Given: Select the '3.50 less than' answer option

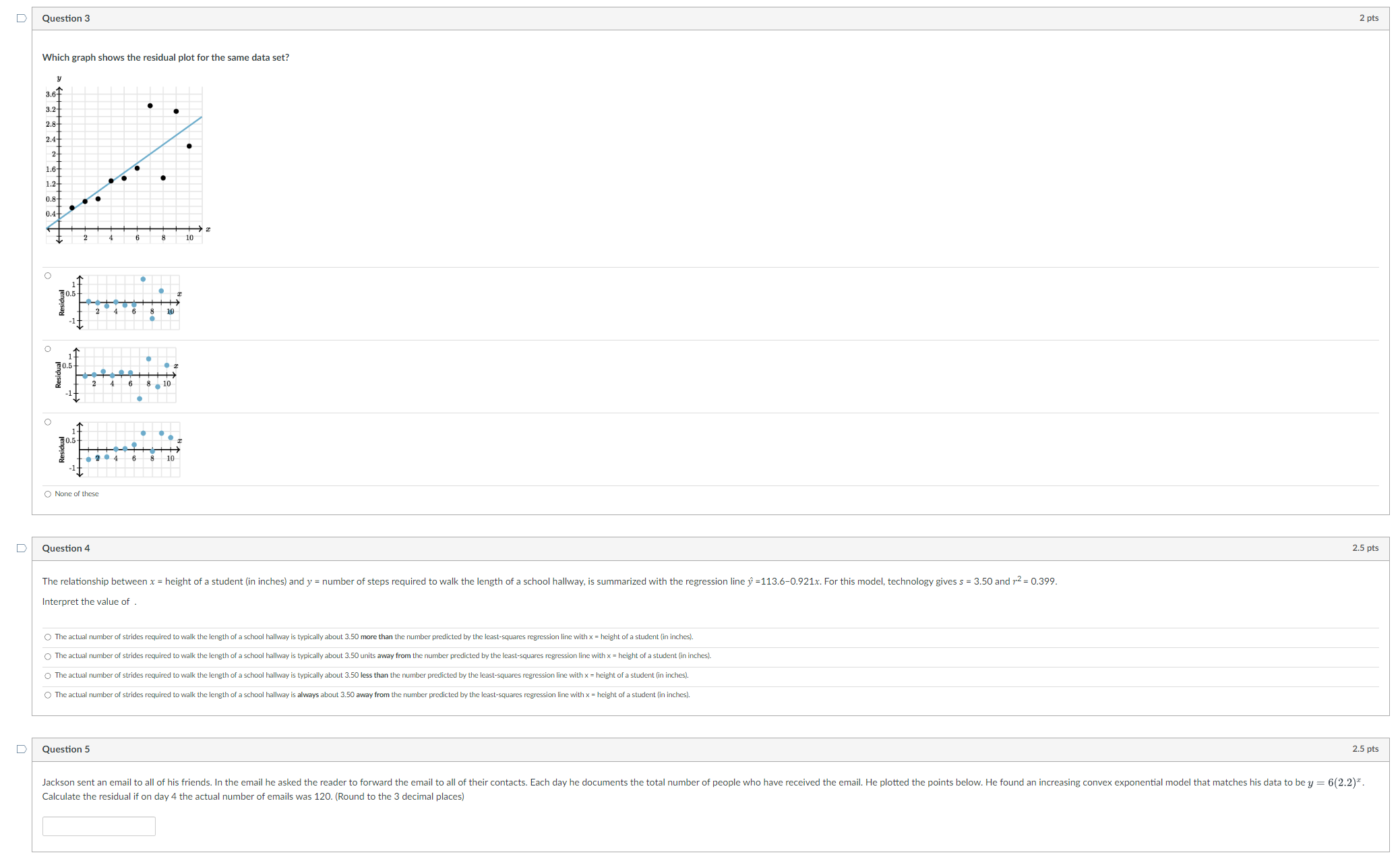Looking at the screenshot, I should click(48, 676).
